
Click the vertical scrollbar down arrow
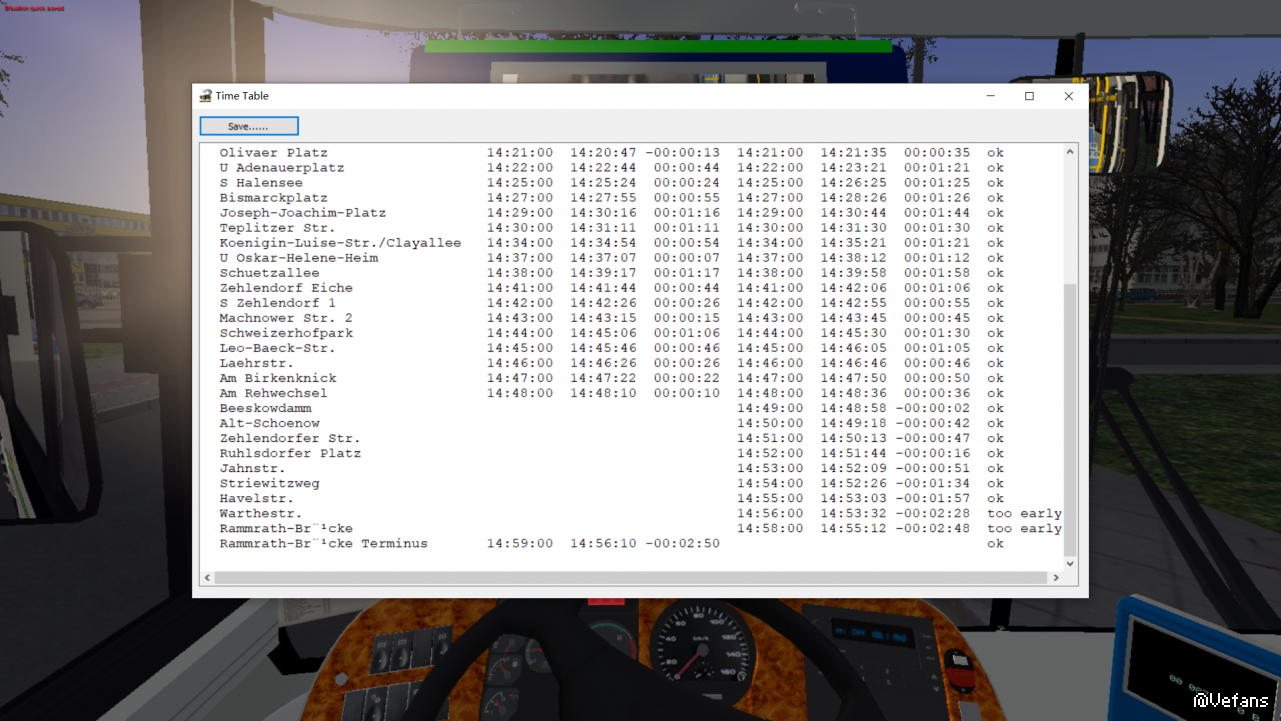coord(1069,564)
